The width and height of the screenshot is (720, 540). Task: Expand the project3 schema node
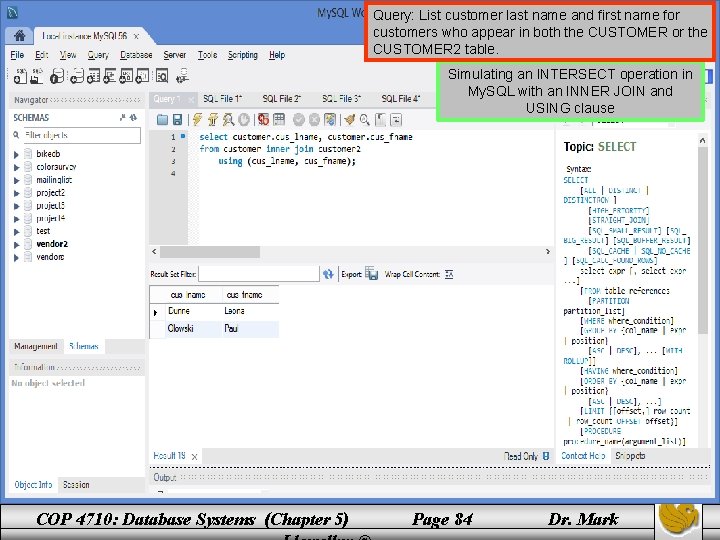pyautogui.click(x=16, y=206)
